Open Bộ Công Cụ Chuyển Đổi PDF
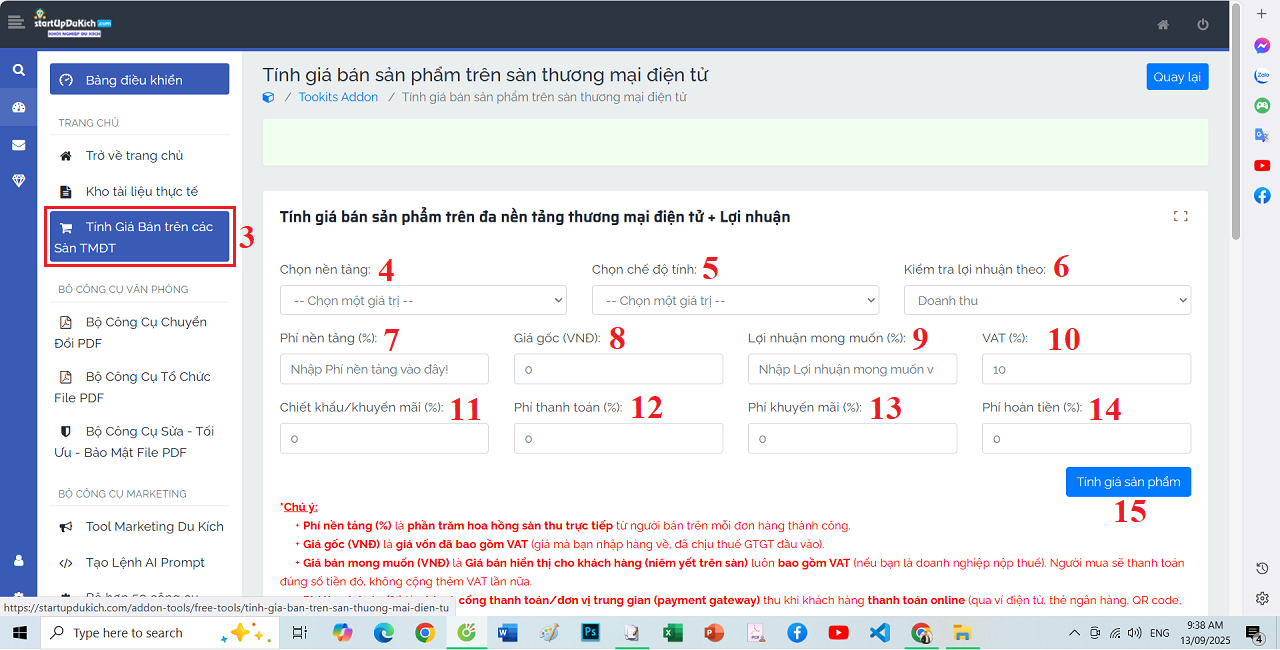 click(x=139, y=333)
